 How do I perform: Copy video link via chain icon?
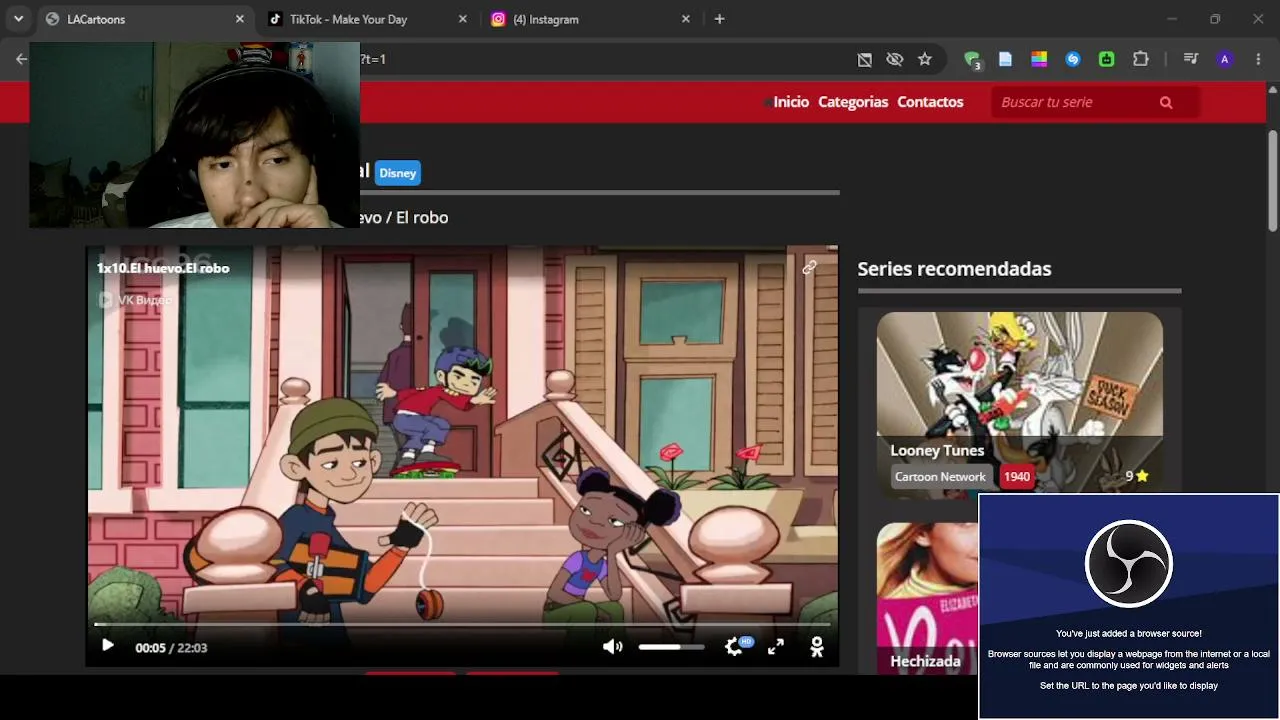(809, 267)
